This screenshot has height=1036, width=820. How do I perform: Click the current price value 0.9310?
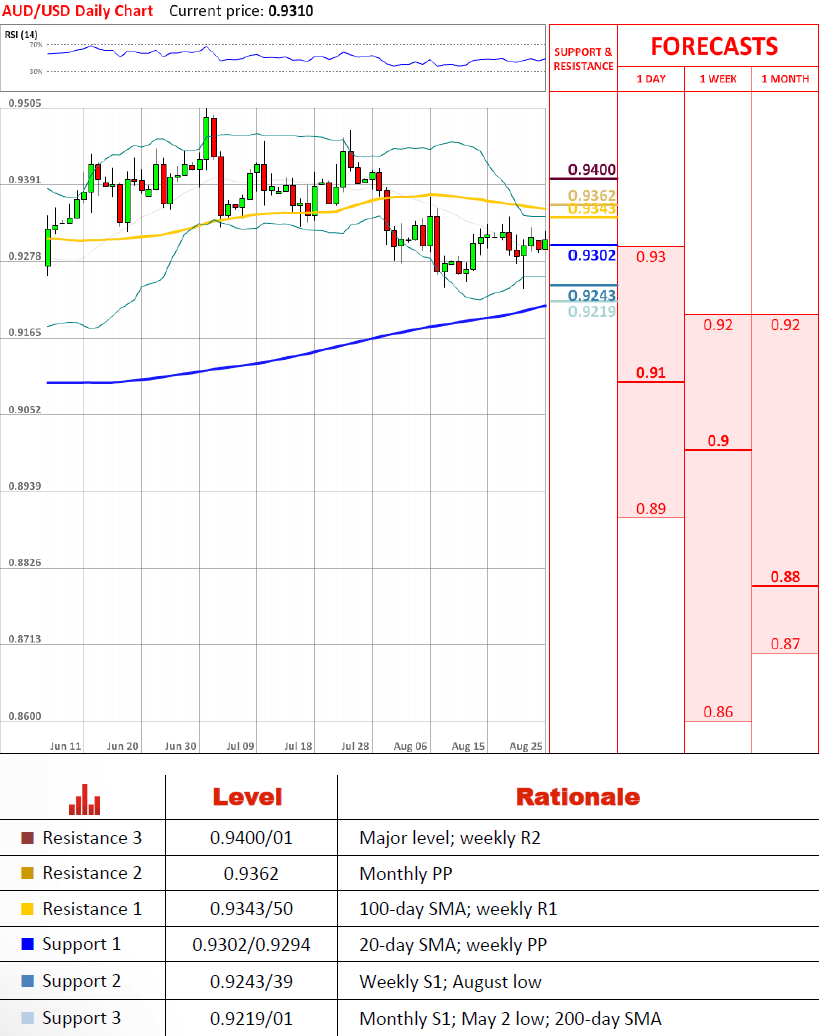[291, 11]
